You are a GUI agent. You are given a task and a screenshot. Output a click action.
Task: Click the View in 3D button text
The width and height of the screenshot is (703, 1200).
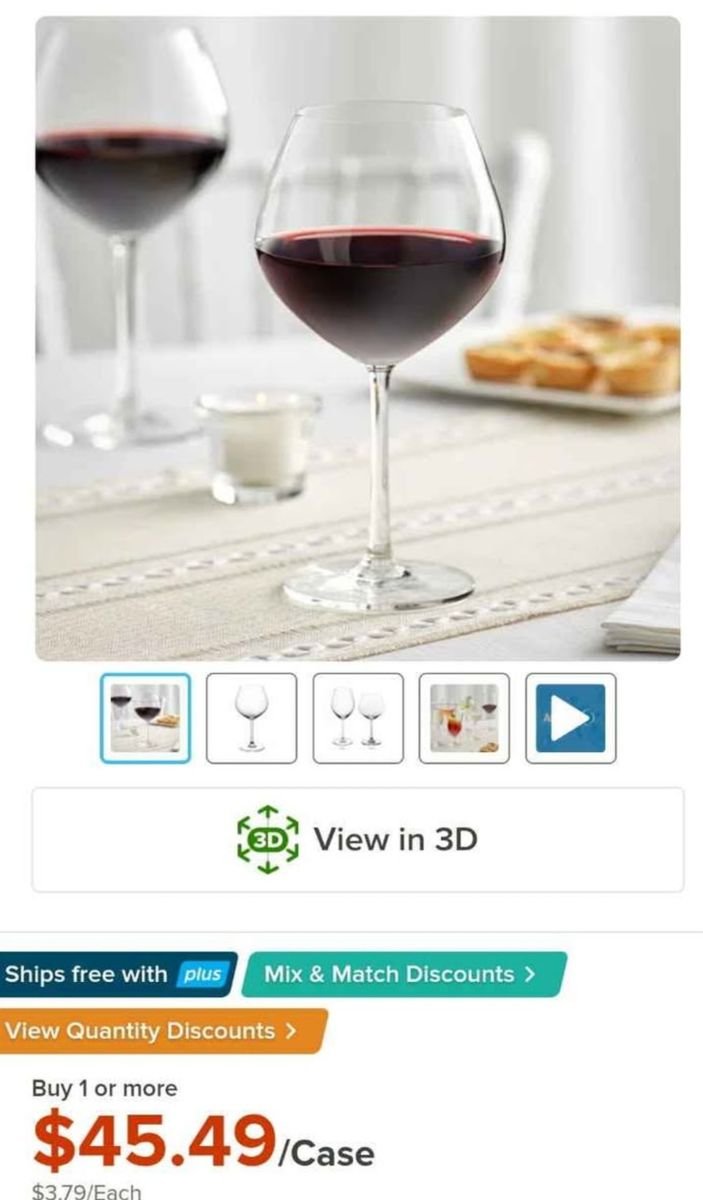[x=395, y=839]
